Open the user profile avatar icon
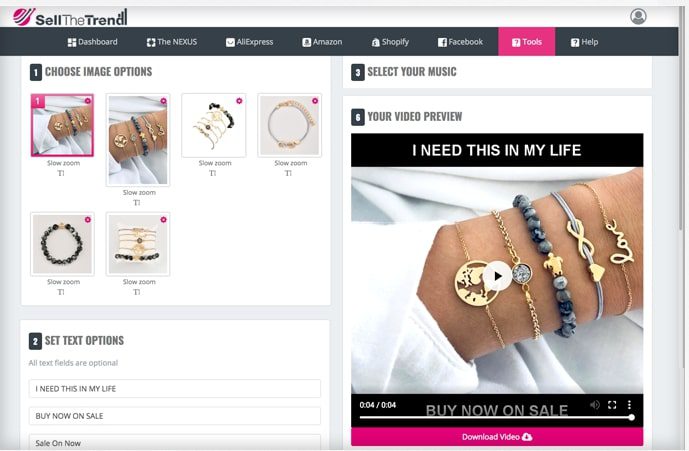689x451 pixels. (638, 17)
